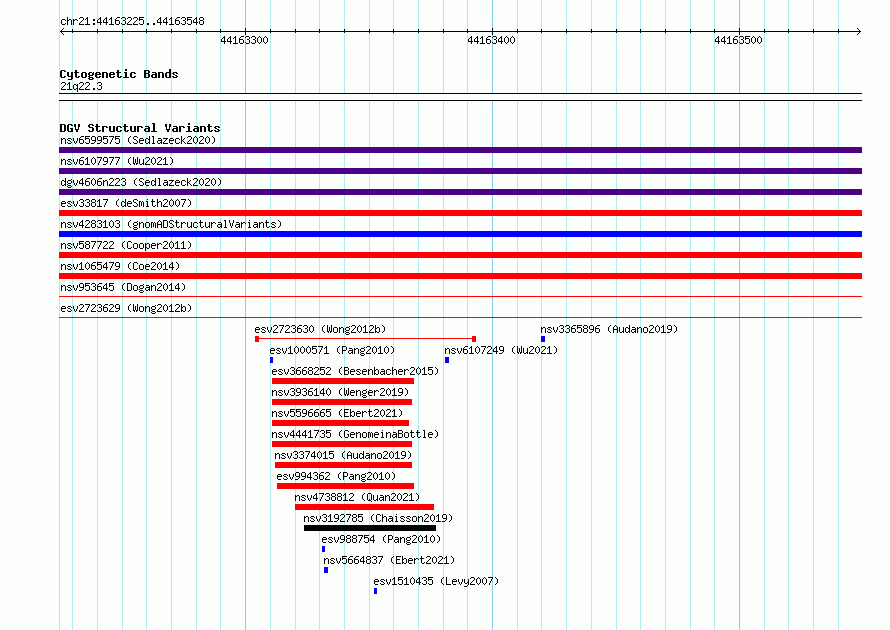The width and height of the screenshot is (890, 630).
Task: Select the esv2723629 (Wong2012b) label
Action: point(126,308)
